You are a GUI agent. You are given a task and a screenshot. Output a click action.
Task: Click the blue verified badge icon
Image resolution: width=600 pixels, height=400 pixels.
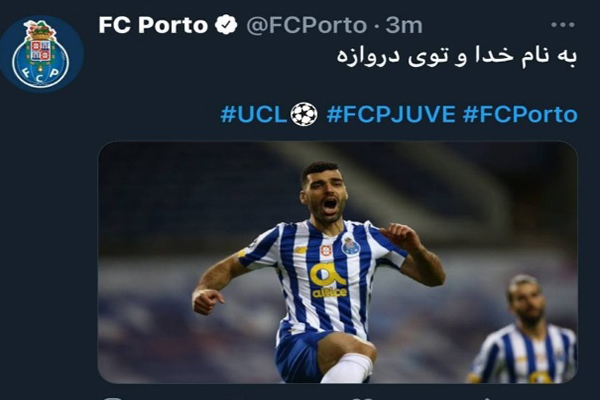pyautogui.click(x=226, y=25)
